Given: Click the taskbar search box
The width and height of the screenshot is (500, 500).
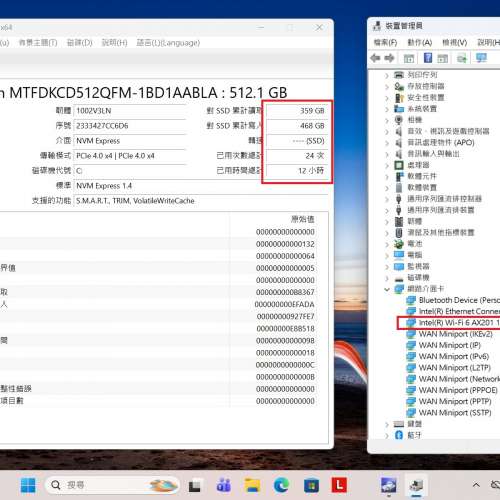Looking at the screenshot, I should [x=112, y=485].
